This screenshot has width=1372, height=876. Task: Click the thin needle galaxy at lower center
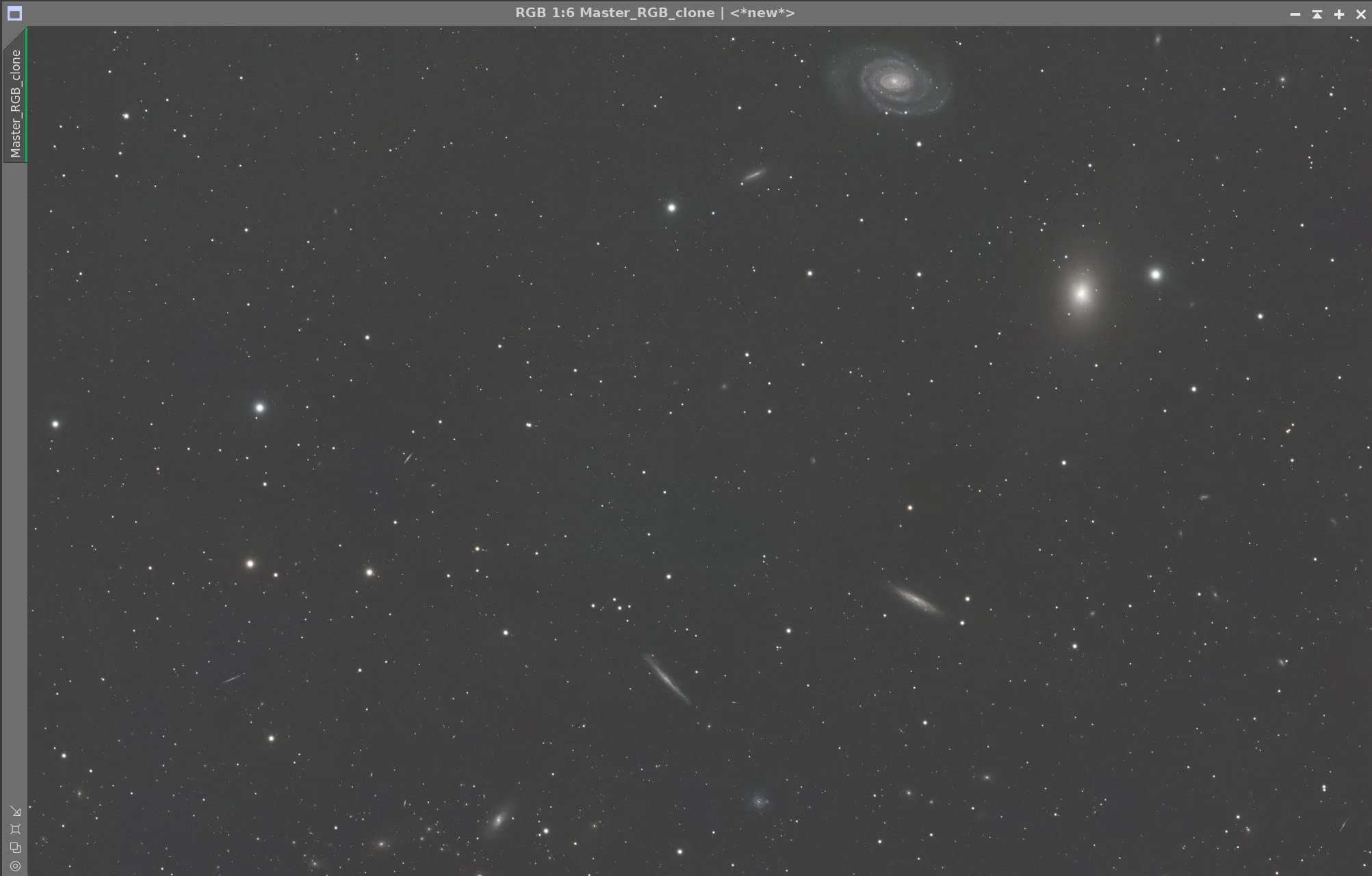(666, 678)
